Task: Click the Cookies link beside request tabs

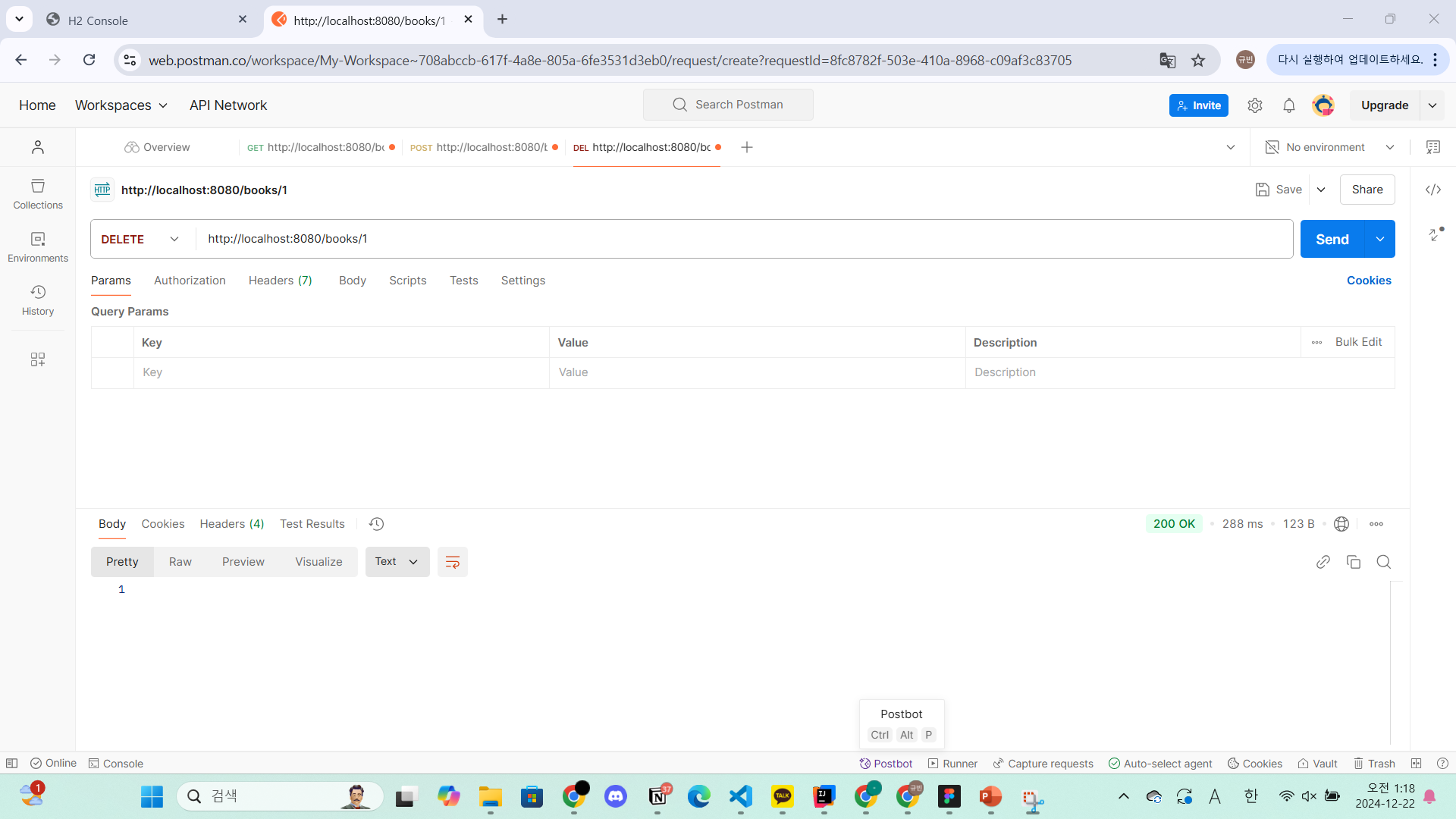Action: [x=1368, y=281]
